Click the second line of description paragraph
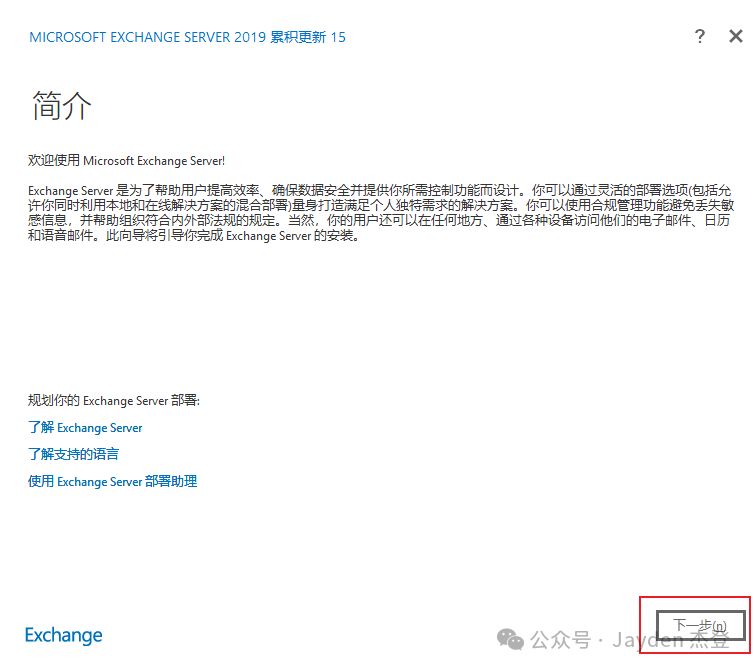 (x=380, y=205)
